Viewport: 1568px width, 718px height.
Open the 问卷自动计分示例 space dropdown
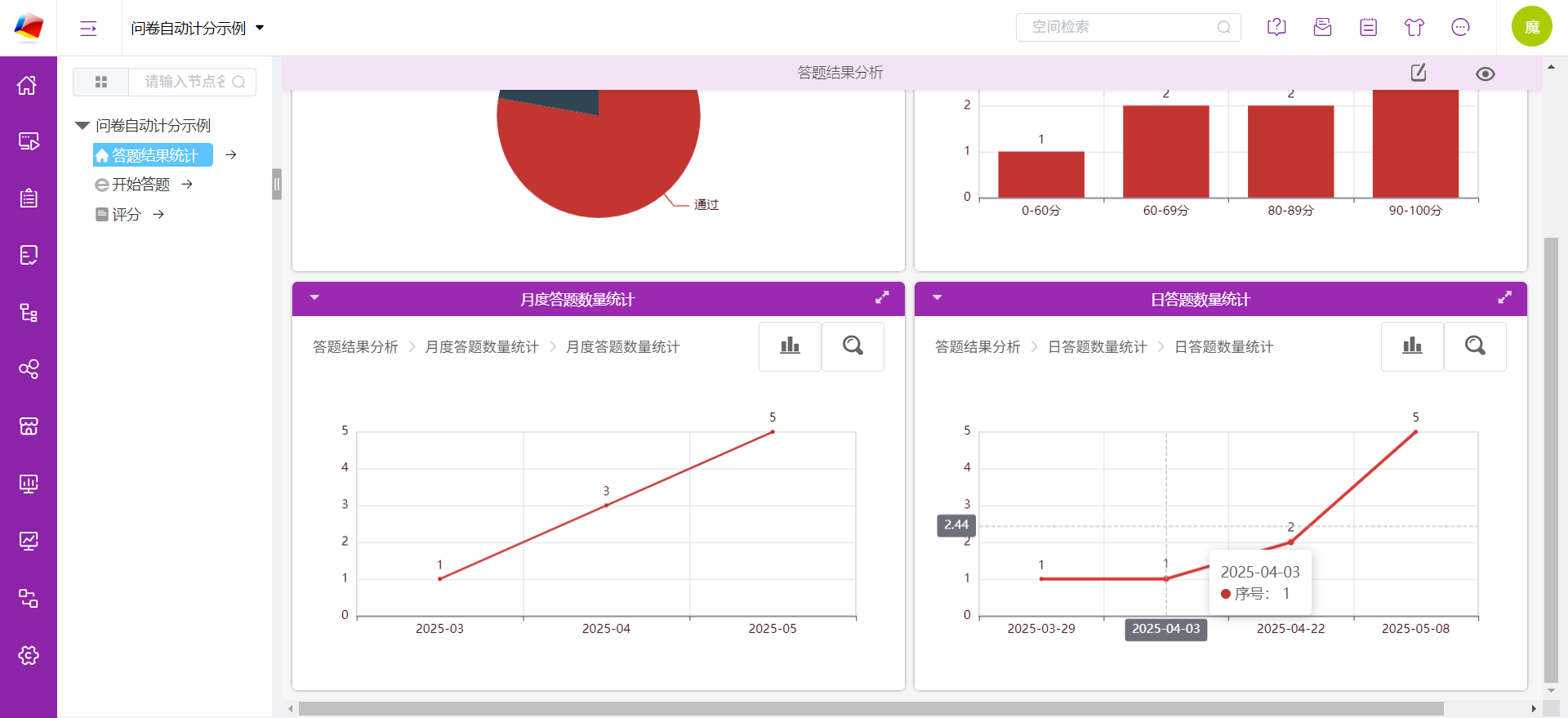198,28
